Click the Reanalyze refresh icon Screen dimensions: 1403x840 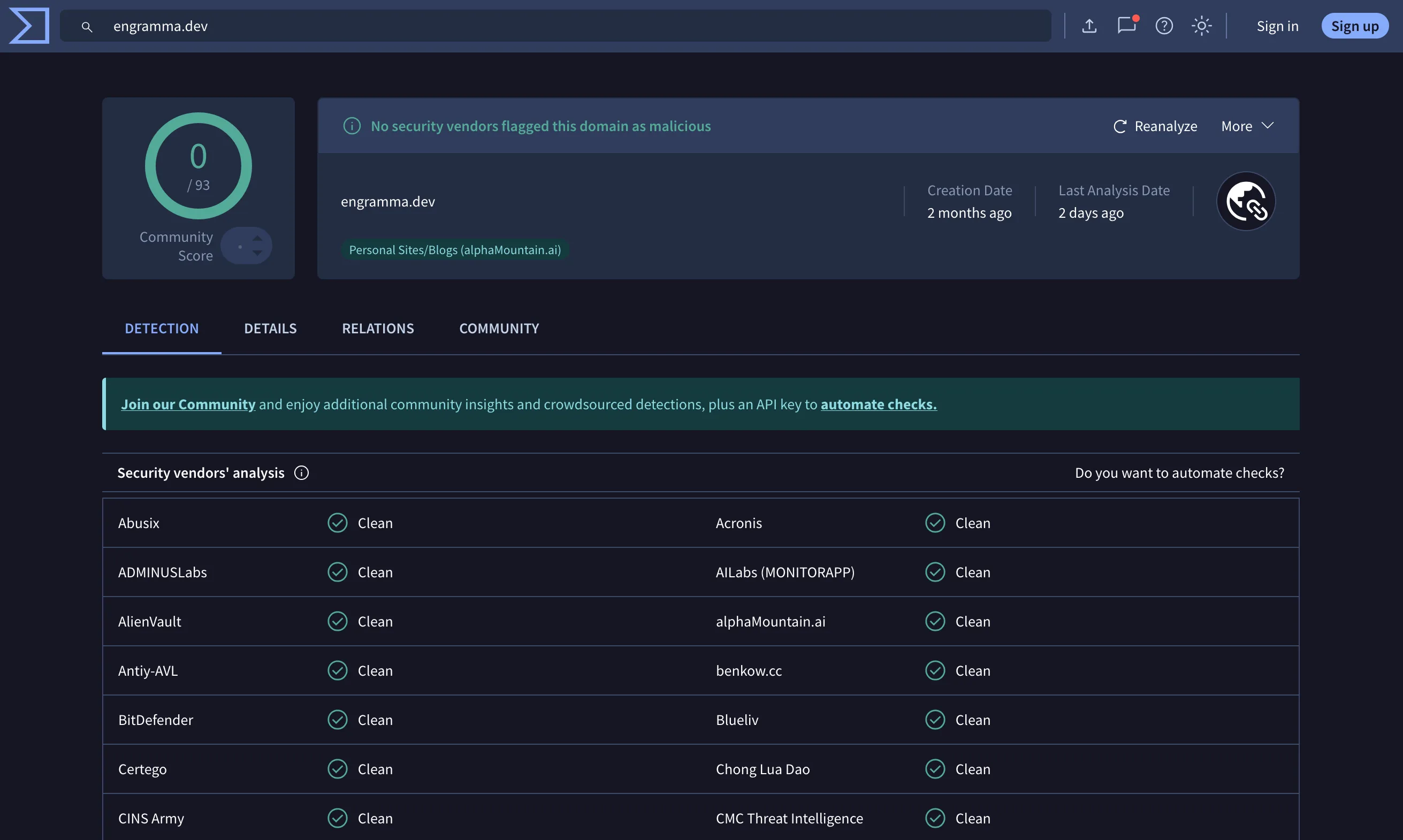(1119, 126)
